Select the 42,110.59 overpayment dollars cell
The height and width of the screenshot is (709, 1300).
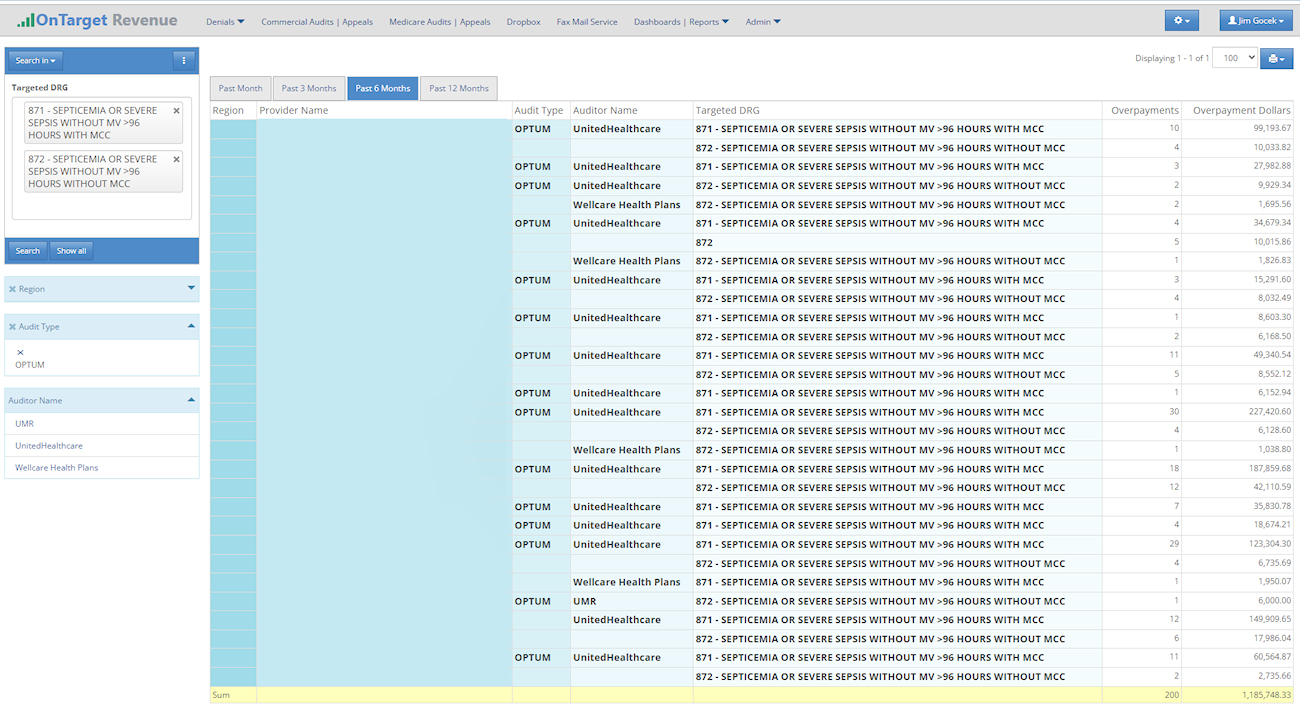click(x=1238, y=488)
